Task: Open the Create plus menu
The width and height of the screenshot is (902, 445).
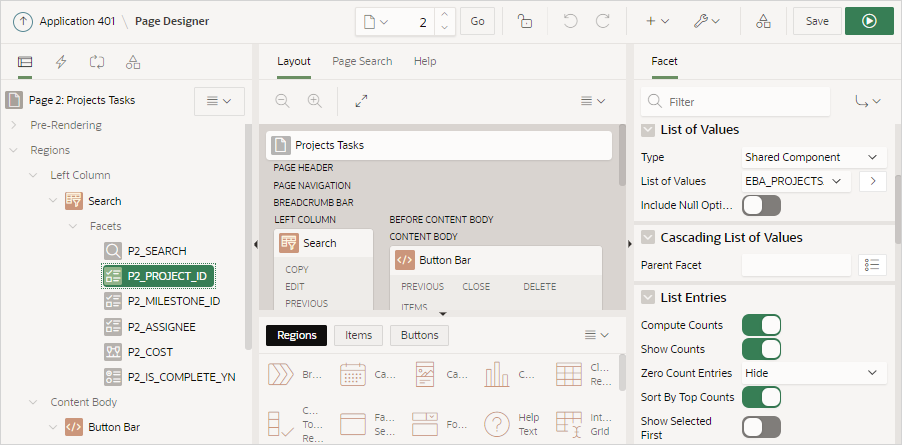Action: (x=657, y=22)
